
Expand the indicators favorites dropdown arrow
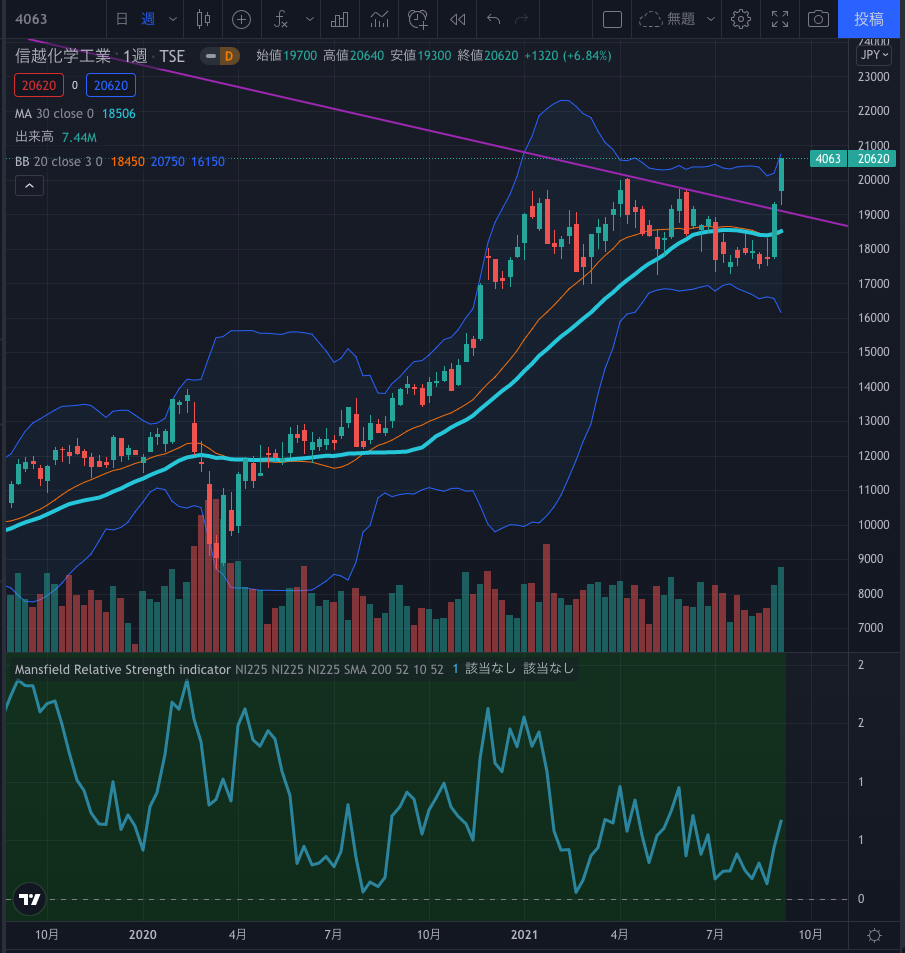coord(310,19)
